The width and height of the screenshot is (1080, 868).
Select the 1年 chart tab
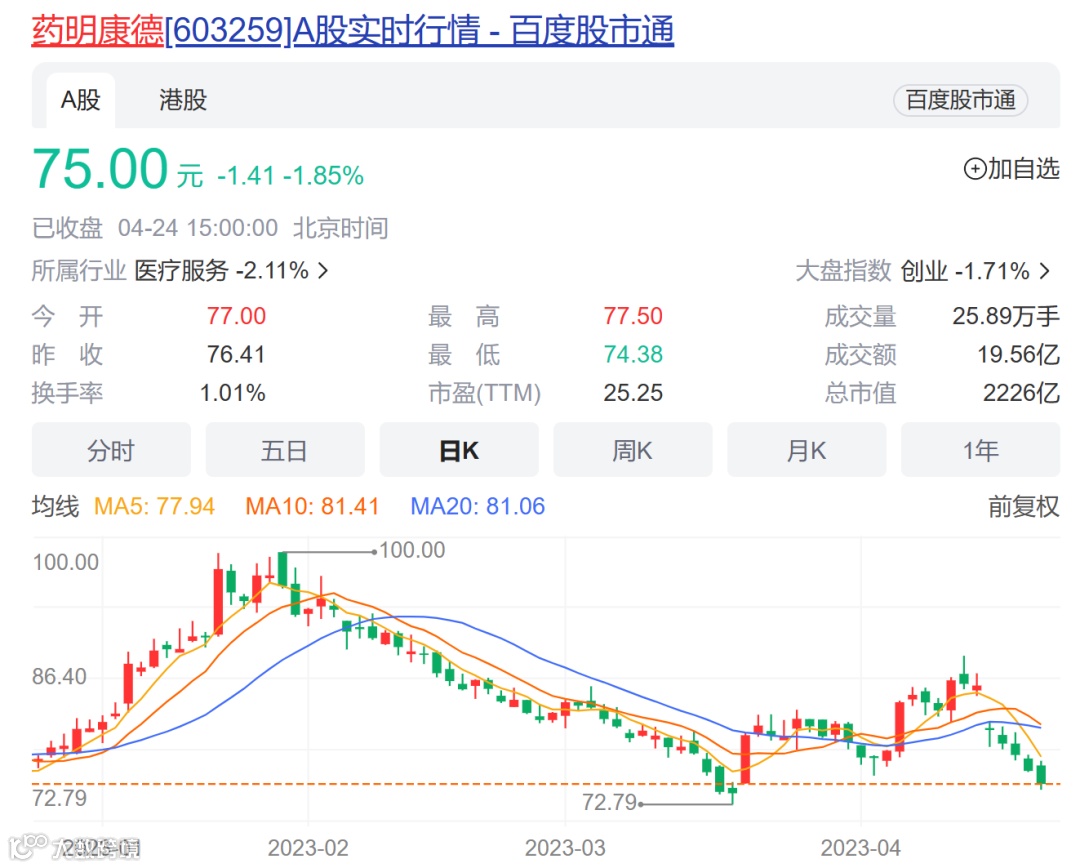point(980,451)
